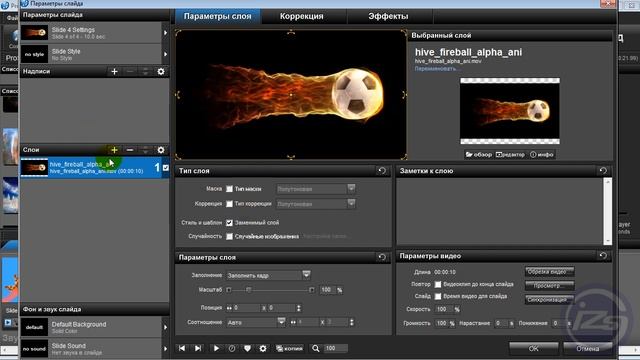Click position stepper arrows next to Y field
The height and width of the screenshot is (360, 640).
click(x=299, y=308)
